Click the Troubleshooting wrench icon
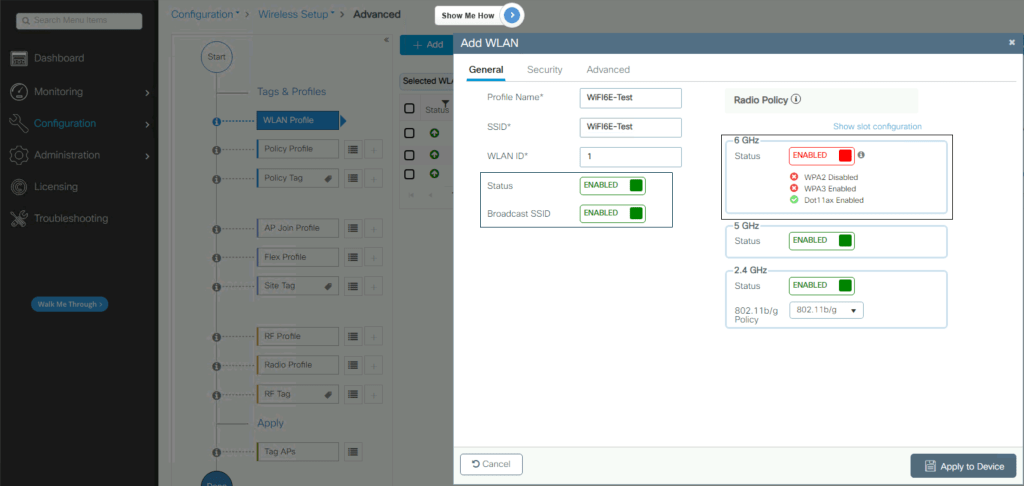This screenshot has height=486, width=1024. (x=19, y=218)
